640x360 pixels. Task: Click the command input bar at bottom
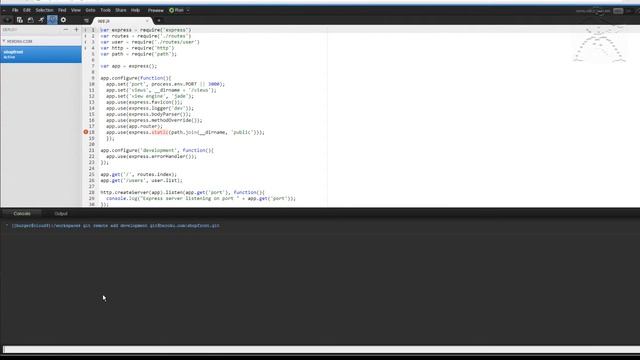321,349
